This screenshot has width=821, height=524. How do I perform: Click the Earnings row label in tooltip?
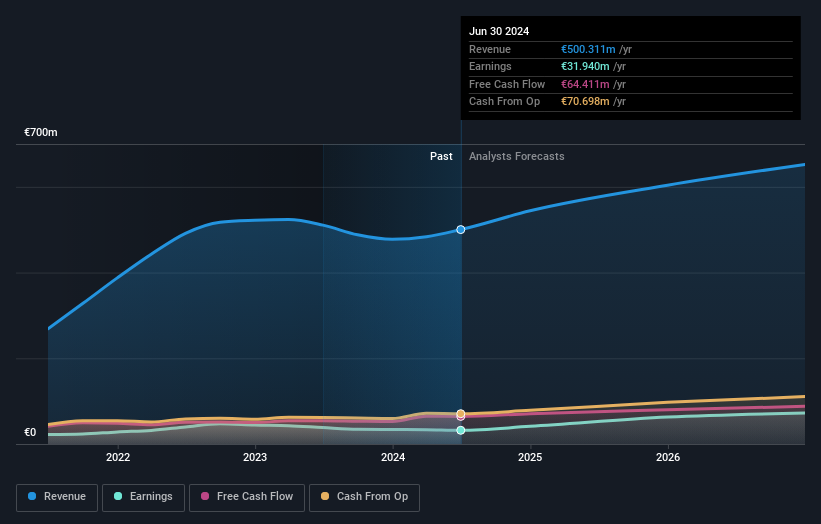(490, 66)
